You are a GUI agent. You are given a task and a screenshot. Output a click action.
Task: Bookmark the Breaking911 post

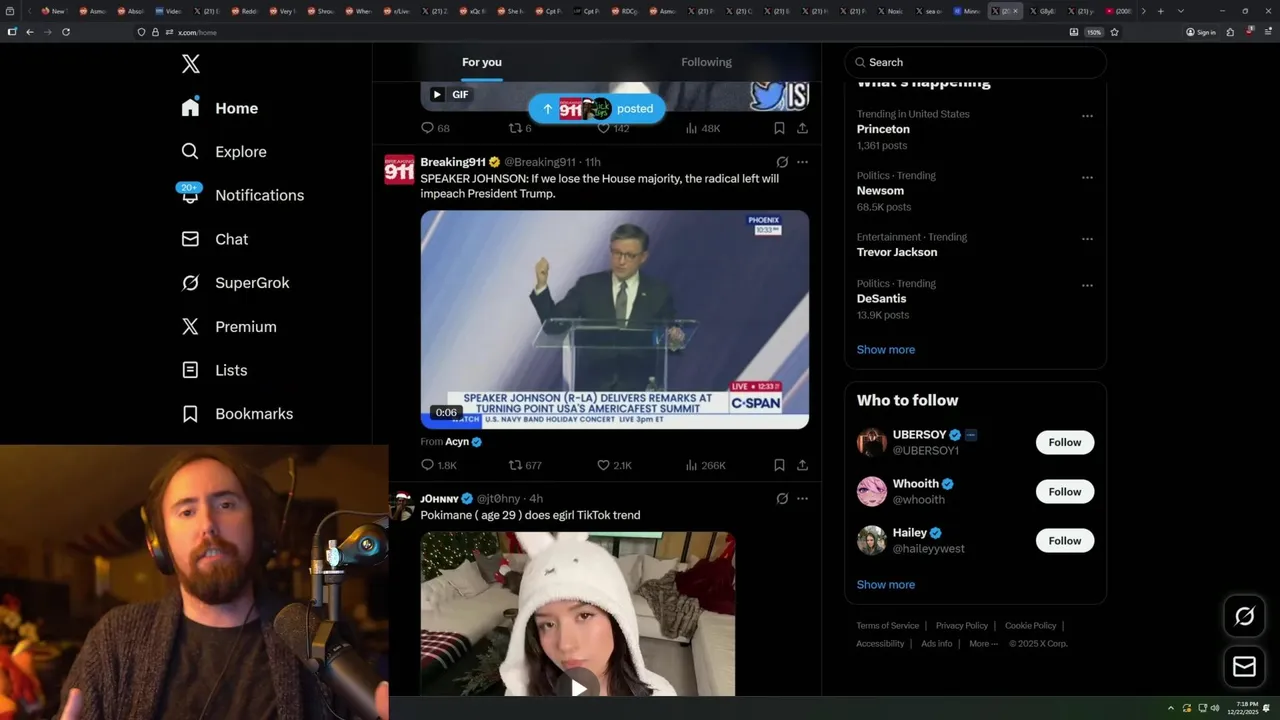[x=779, y=465]
